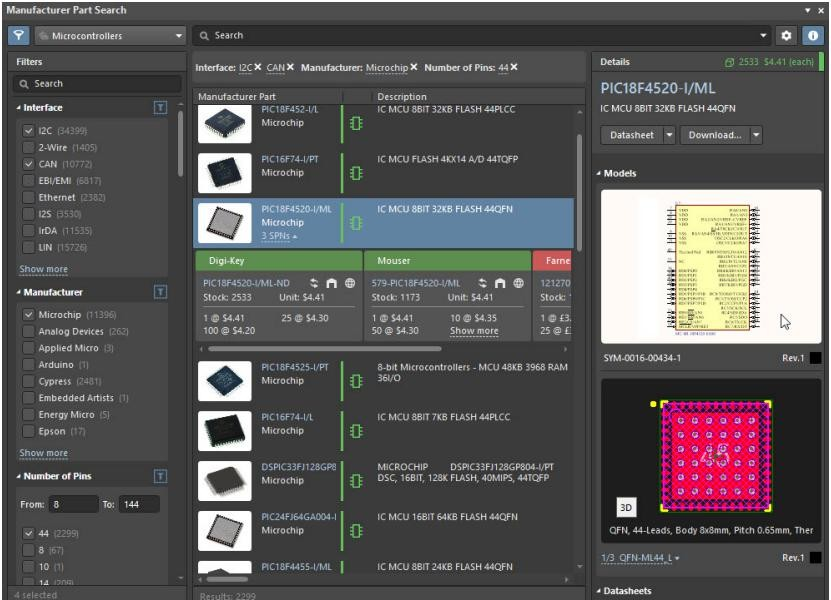Click the 3D view button on footprint
831x600 pixels.
pyautogui.click(x=626, y=507)
